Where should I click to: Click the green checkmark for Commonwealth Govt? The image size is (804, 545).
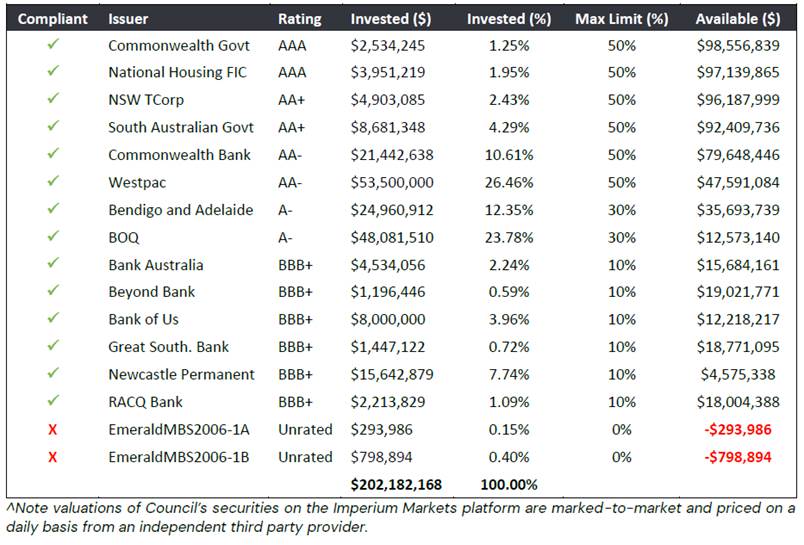(53, 45)
